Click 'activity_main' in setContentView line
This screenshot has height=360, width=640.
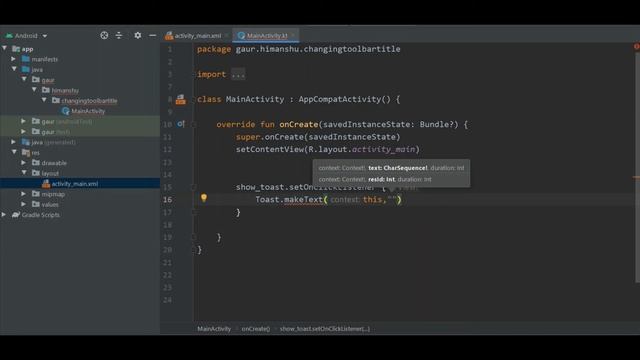tap(383, 149)
